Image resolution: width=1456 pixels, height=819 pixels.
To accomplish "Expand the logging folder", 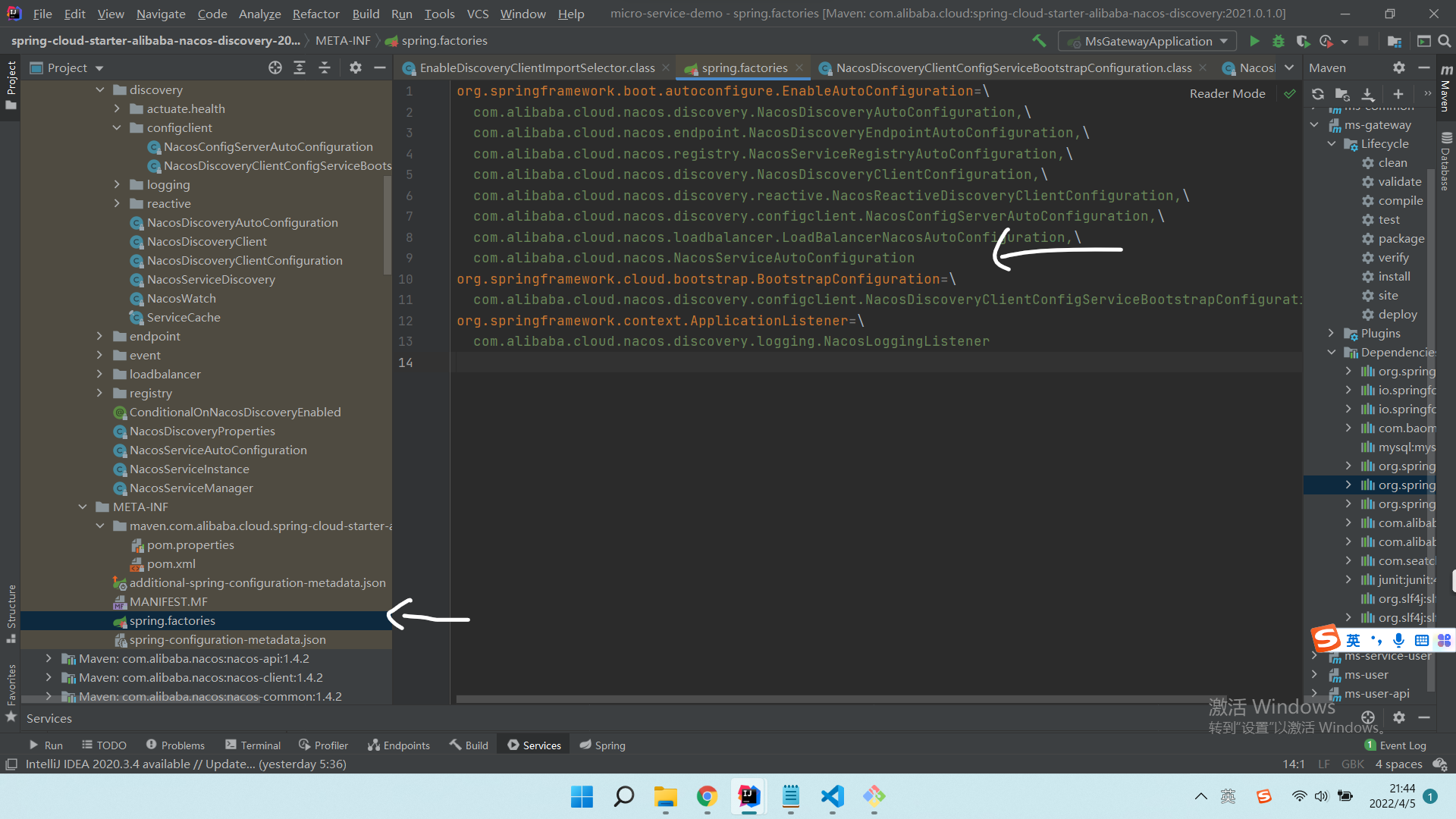I will [x=117, y=184].
